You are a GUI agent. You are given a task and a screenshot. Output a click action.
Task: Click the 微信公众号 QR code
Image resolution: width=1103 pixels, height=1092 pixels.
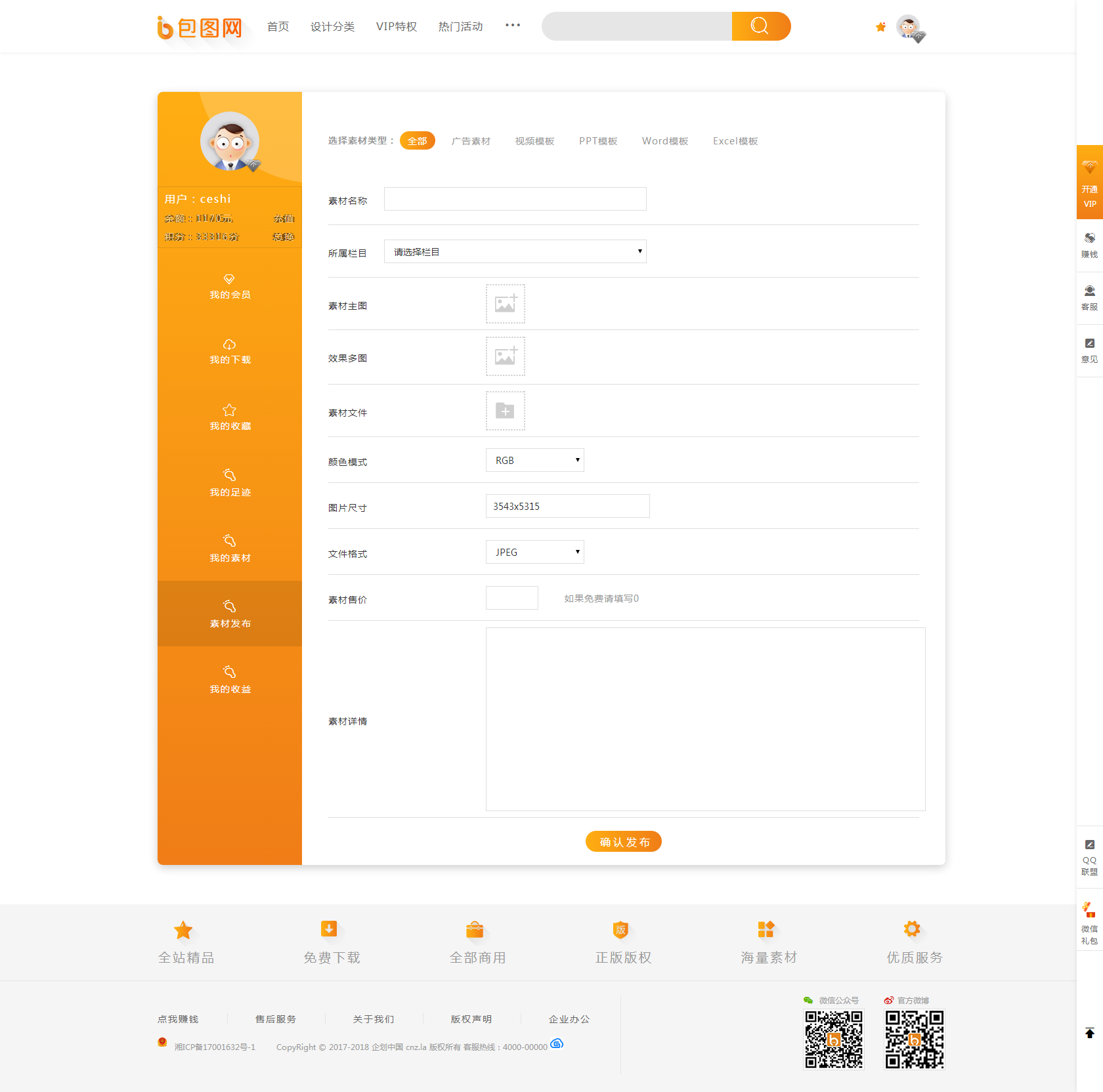[x=834, y=1039]
